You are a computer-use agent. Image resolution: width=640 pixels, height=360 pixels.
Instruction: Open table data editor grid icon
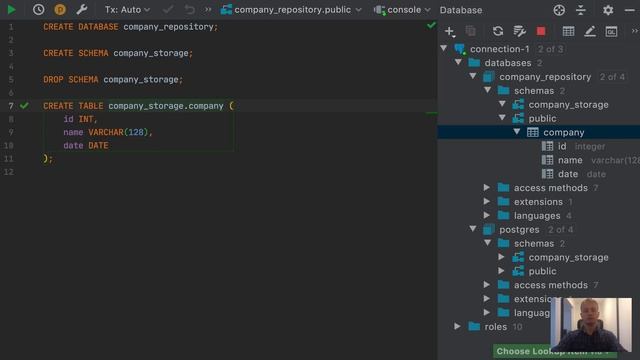click(568, 31)
